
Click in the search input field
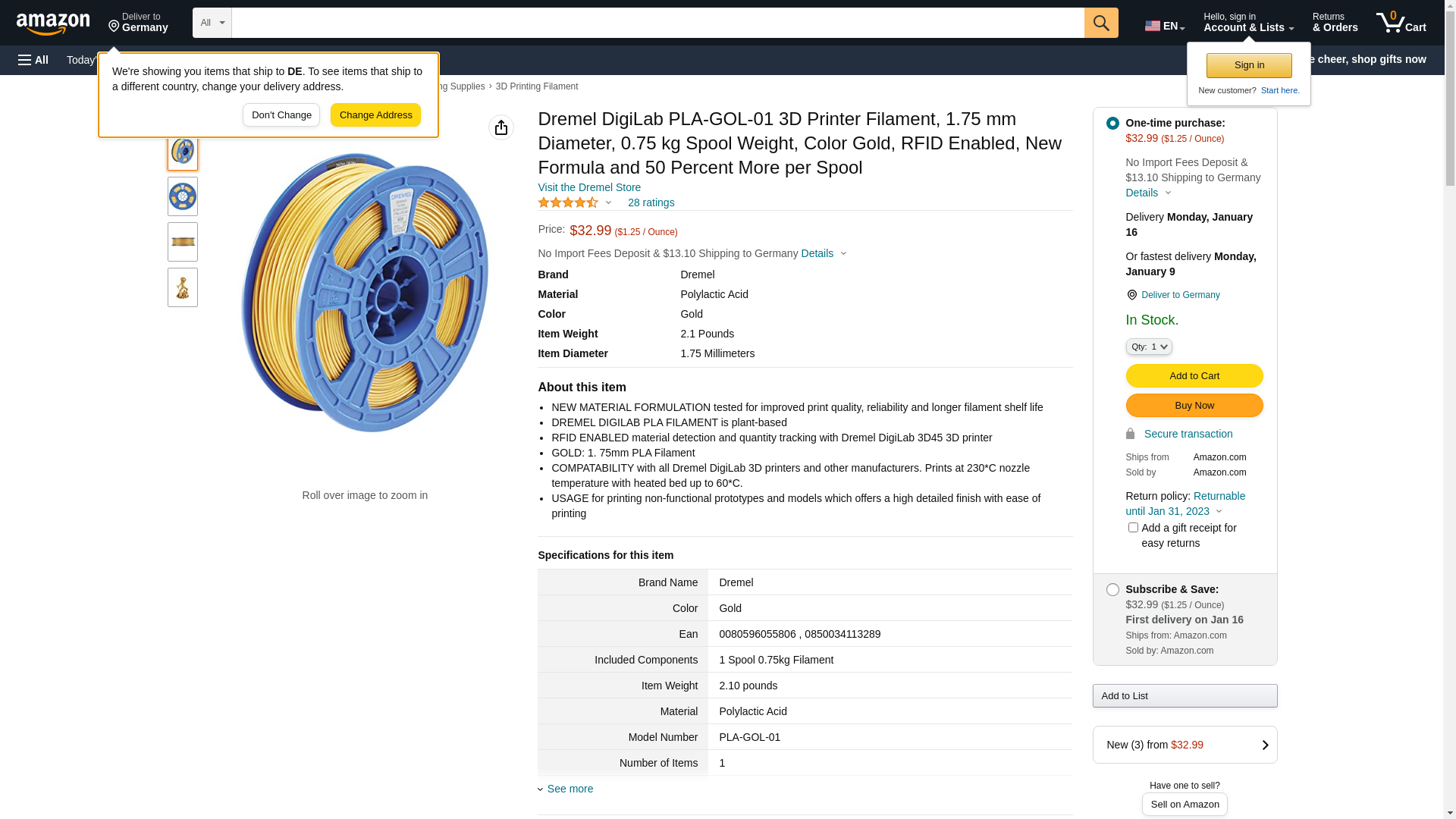tap(657, 23)
